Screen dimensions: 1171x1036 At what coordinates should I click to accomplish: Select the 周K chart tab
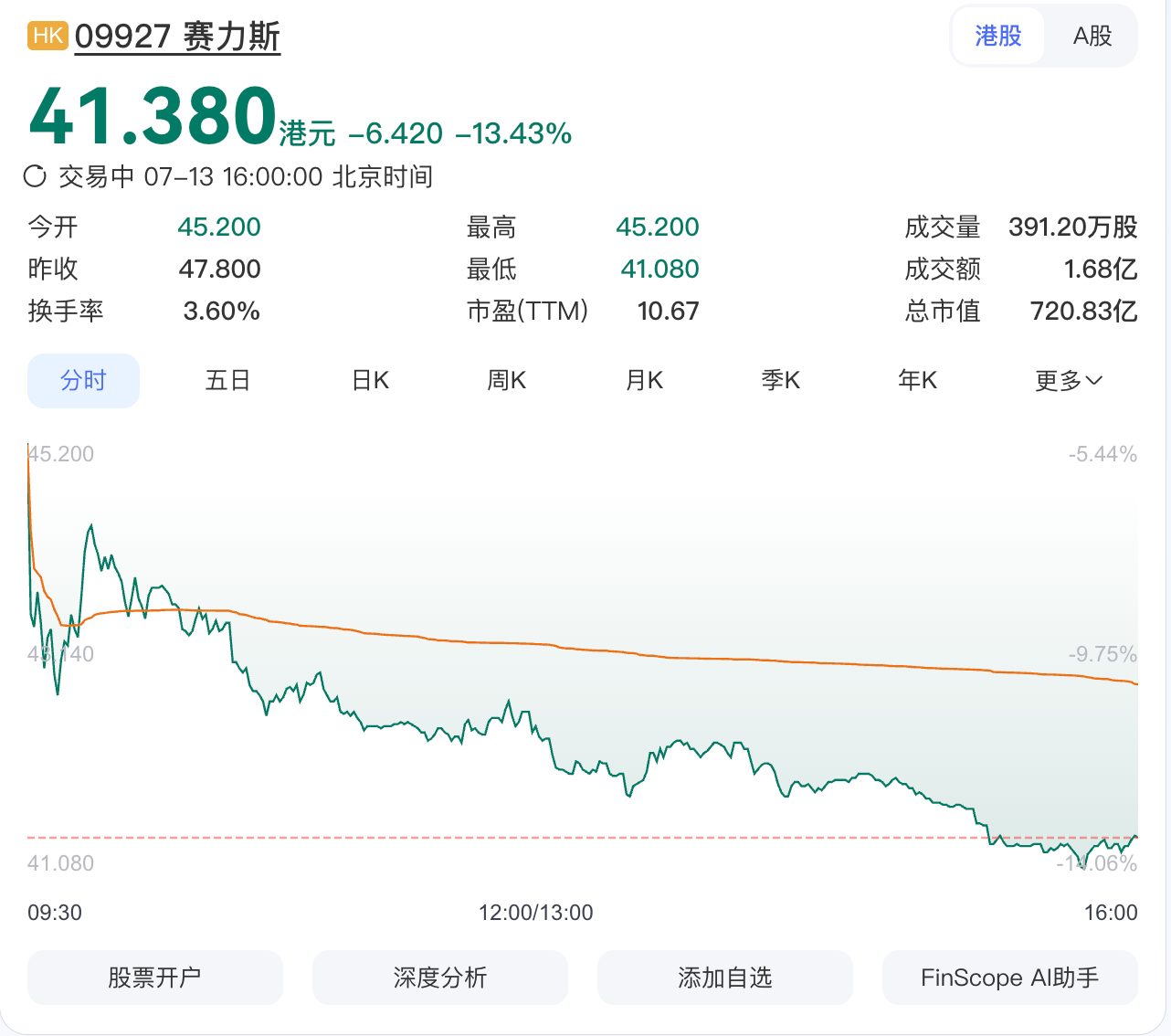tap(507, 380)
